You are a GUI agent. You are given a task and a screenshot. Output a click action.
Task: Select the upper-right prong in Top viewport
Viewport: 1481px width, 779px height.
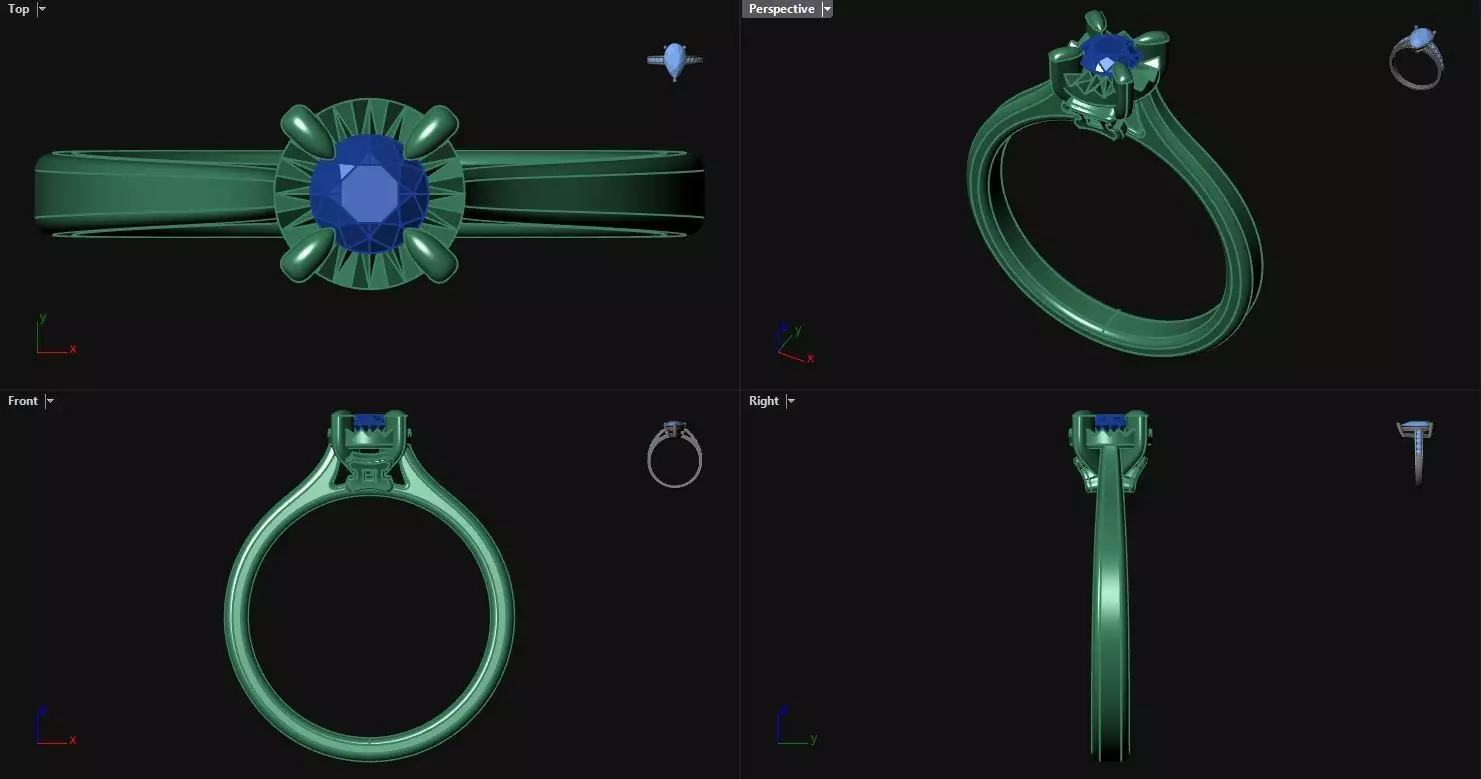click(431, 131)
